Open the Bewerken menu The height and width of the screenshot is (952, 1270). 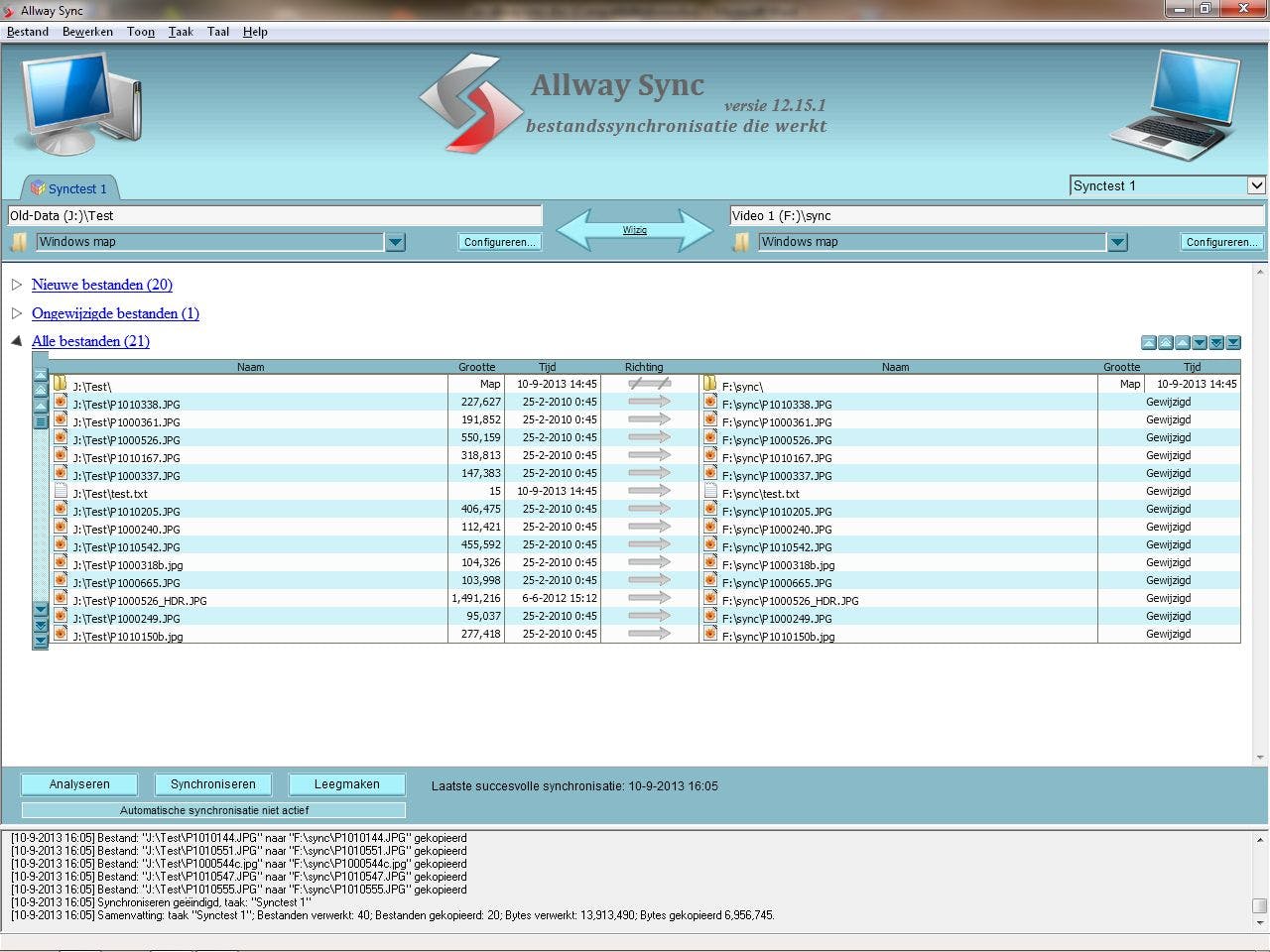tap(87, 32)
